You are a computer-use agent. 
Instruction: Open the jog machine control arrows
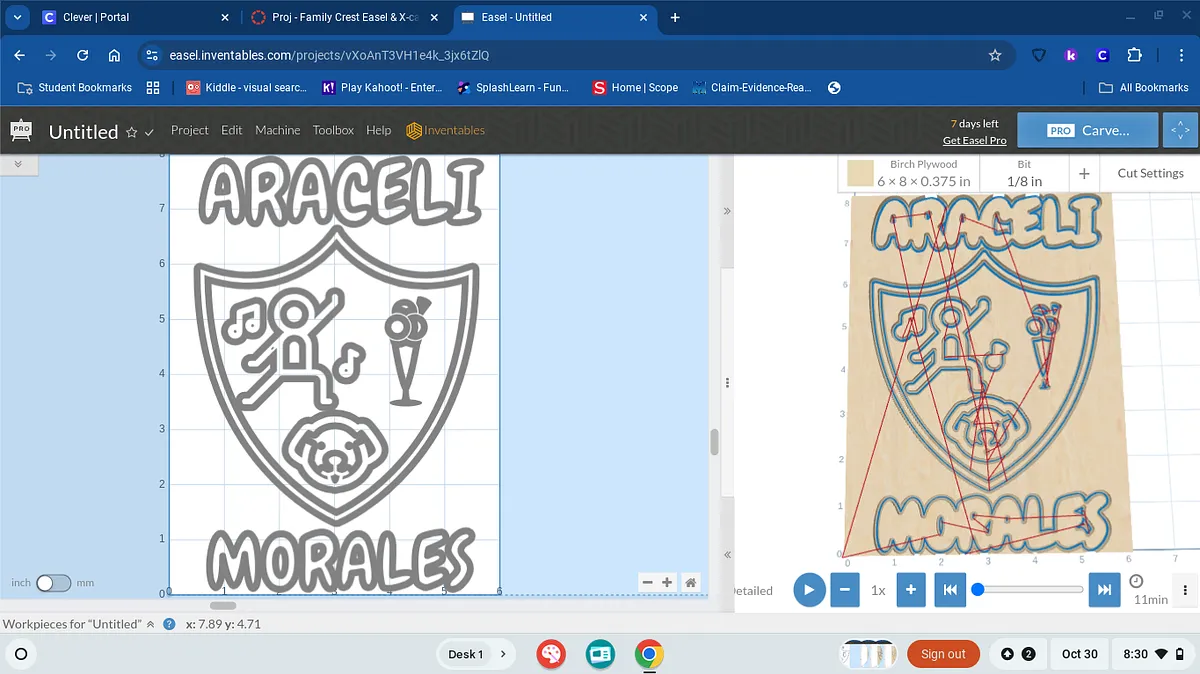(x=1180, y=130)
